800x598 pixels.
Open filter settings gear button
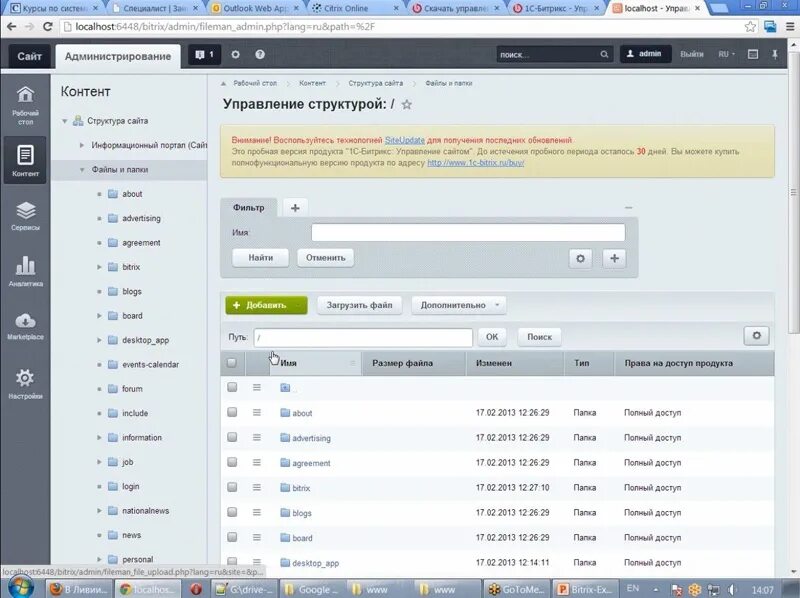pos(580,258)
